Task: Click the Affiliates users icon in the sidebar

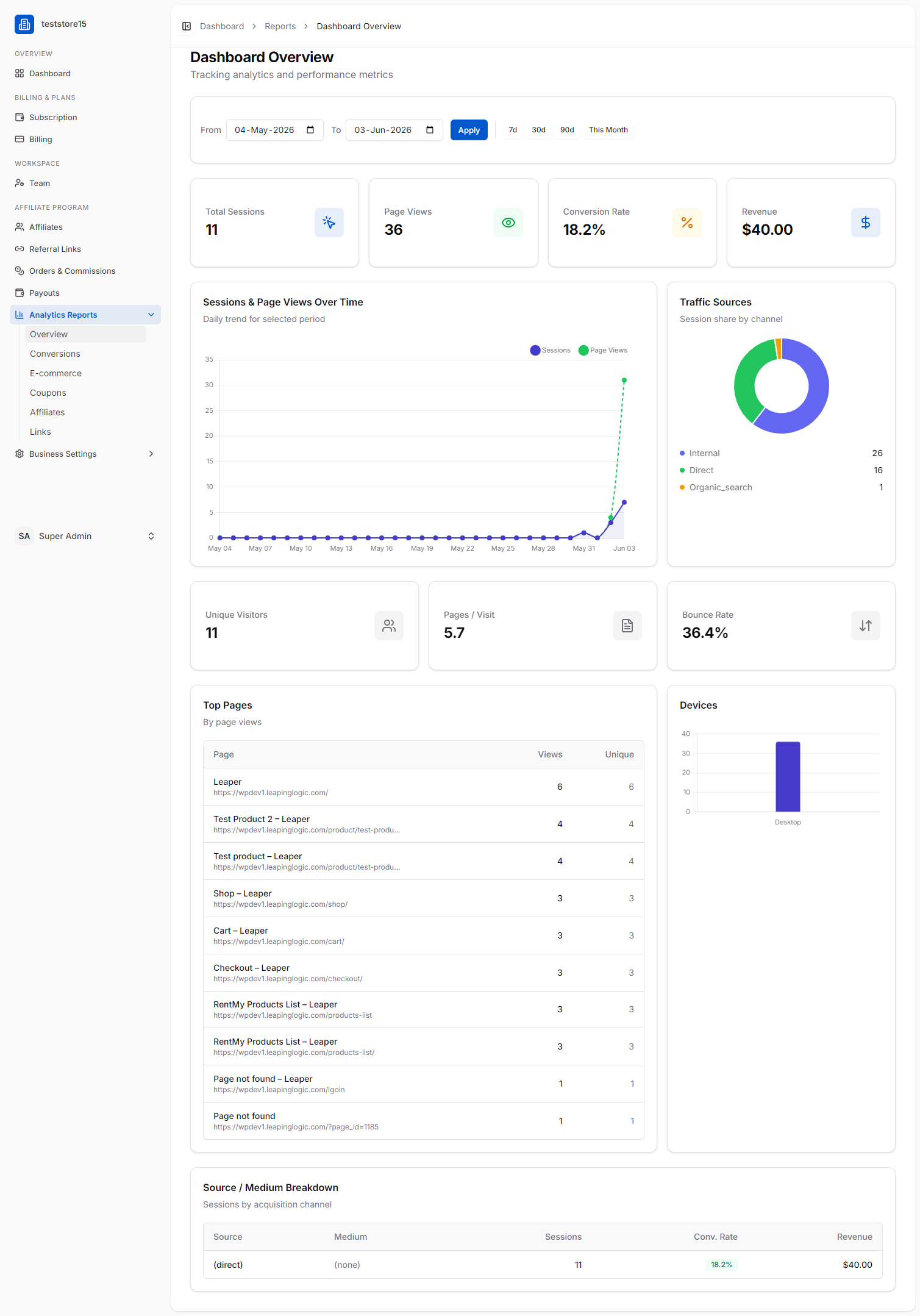Action: tap(20, 227)
